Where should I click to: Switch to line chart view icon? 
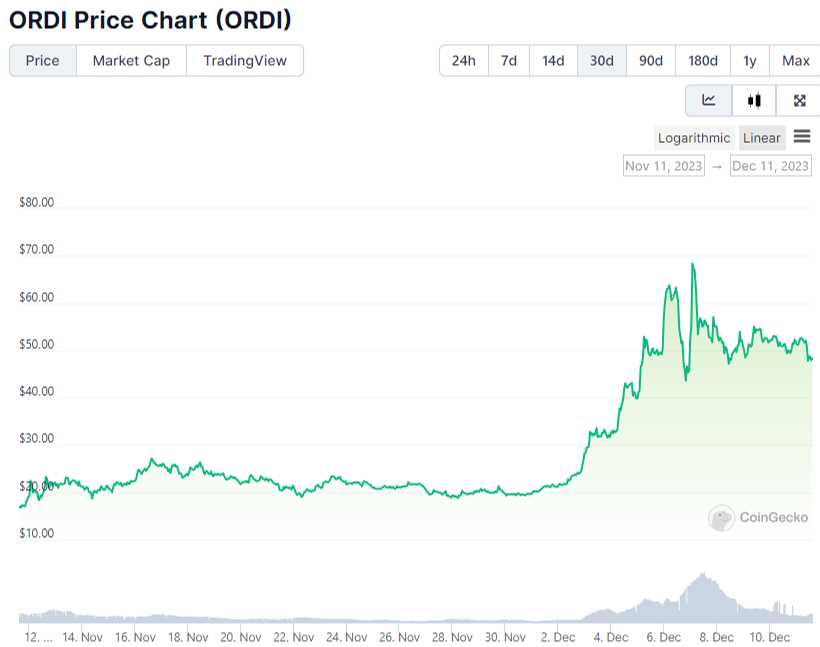(x=709, y=100)
